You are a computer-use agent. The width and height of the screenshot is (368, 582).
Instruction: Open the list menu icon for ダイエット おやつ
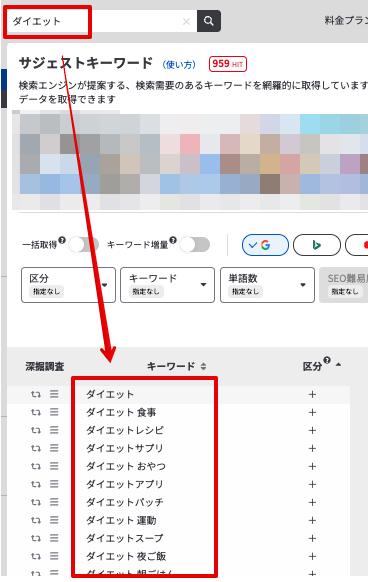(x=54, y=466)
